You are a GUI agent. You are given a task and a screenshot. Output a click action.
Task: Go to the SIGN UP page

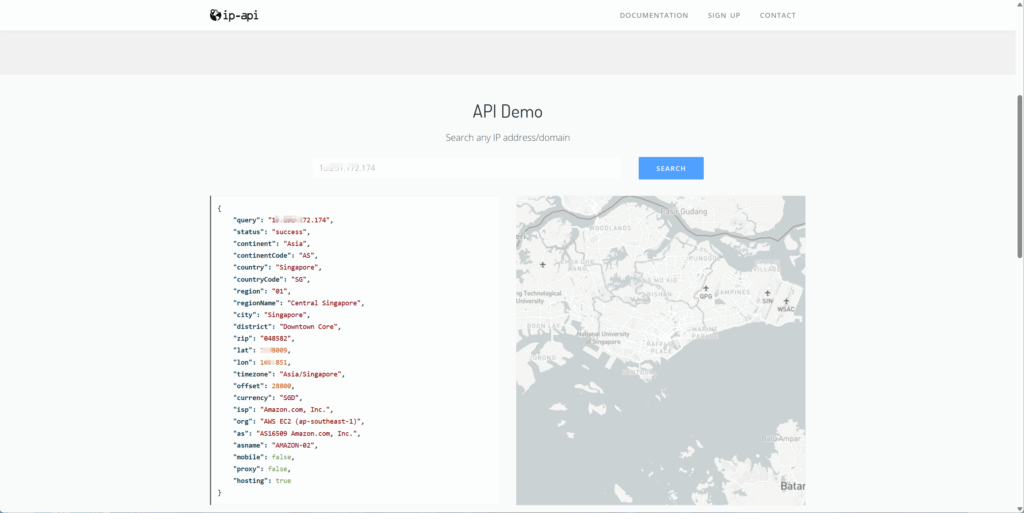(x=724, y=15)
